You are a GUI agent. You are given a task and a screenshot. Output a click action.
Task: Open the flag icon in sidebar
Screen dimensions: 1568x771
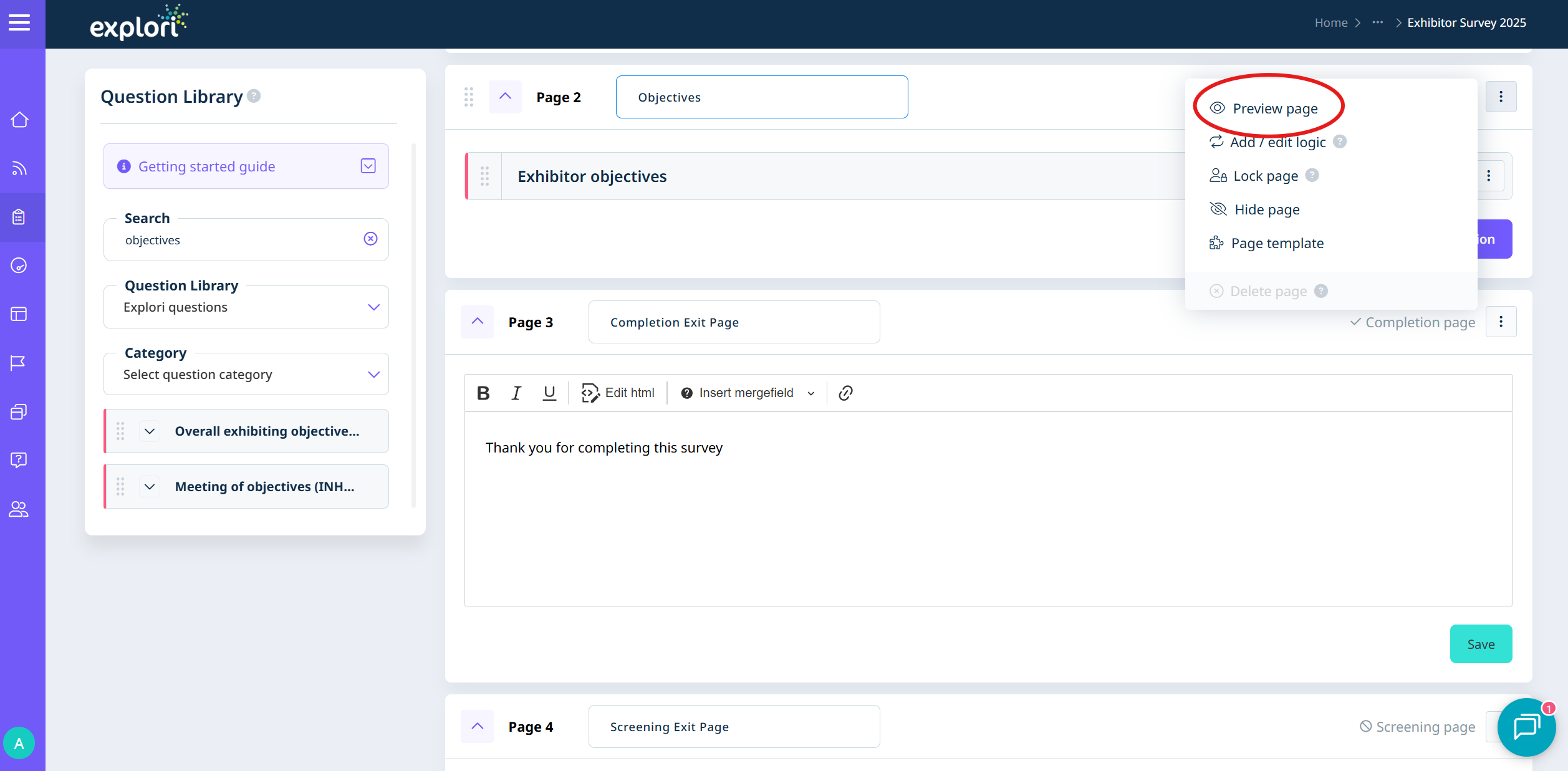pyautogui.click(x=19, y=363)
